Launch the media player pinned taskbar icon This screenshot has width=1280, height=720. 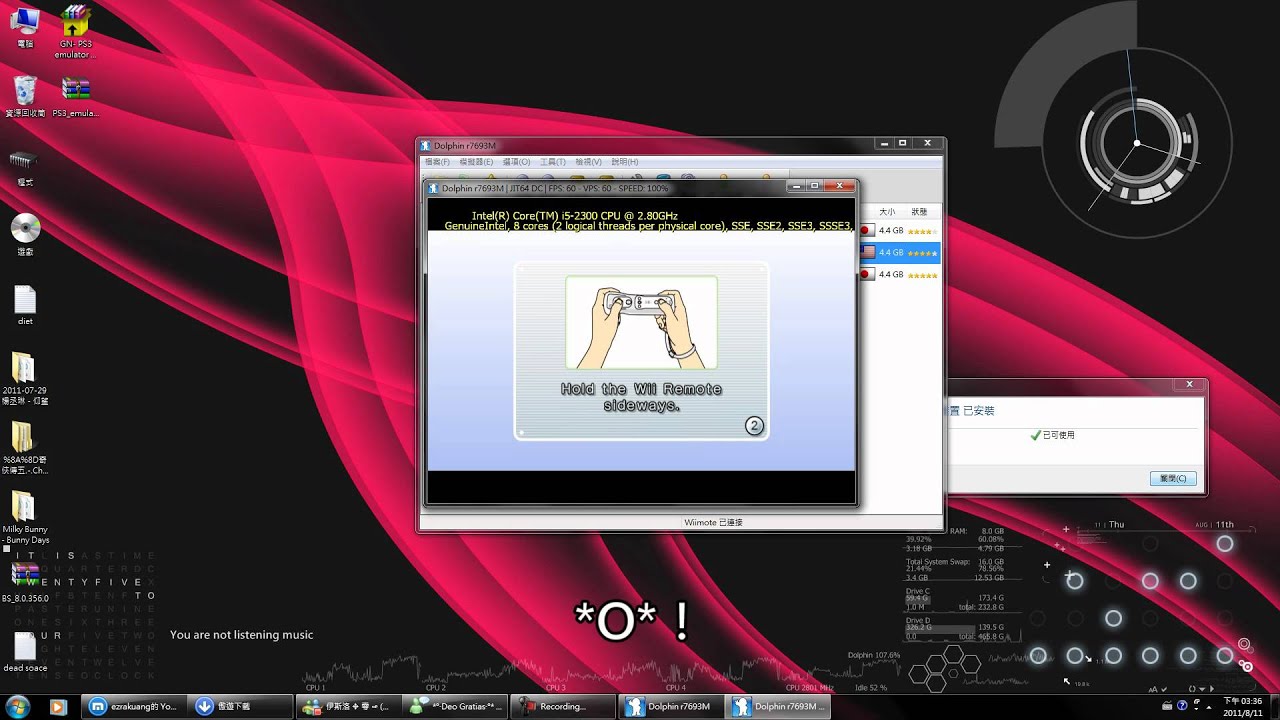(58, 706)
